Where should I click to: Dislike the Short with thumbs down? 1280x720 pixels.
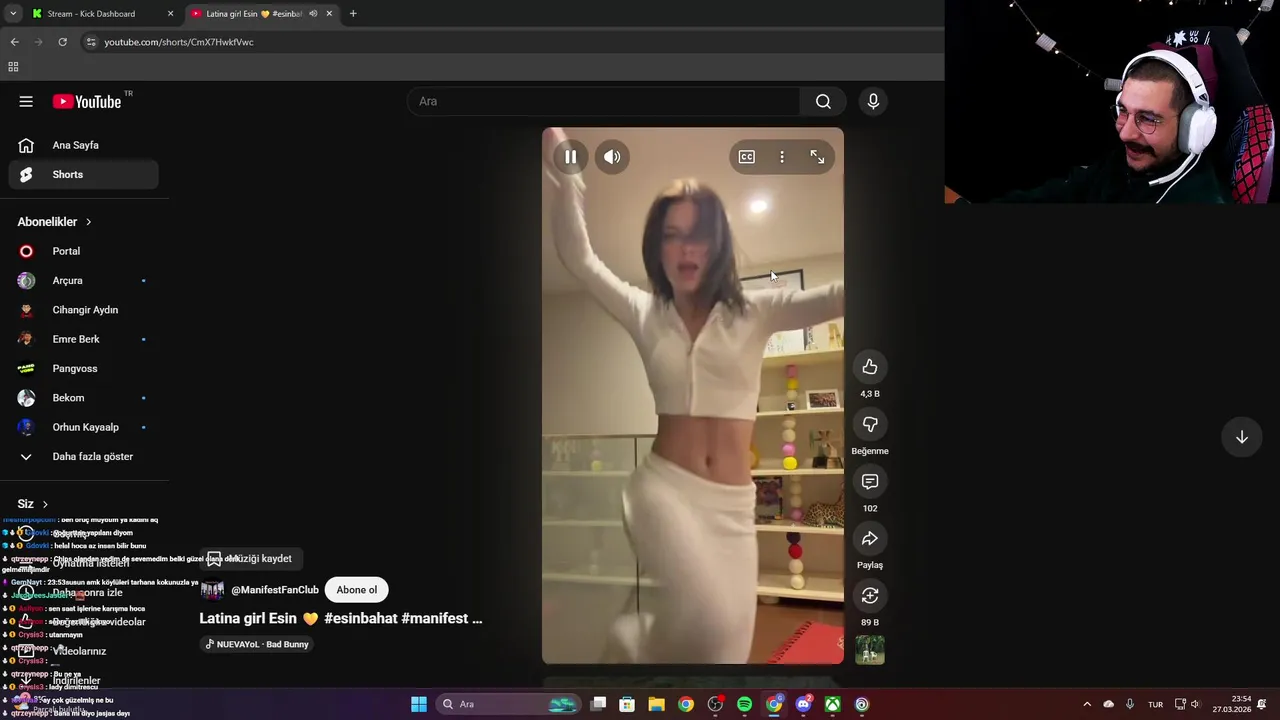pyautogui.click(x=870, y=424)
